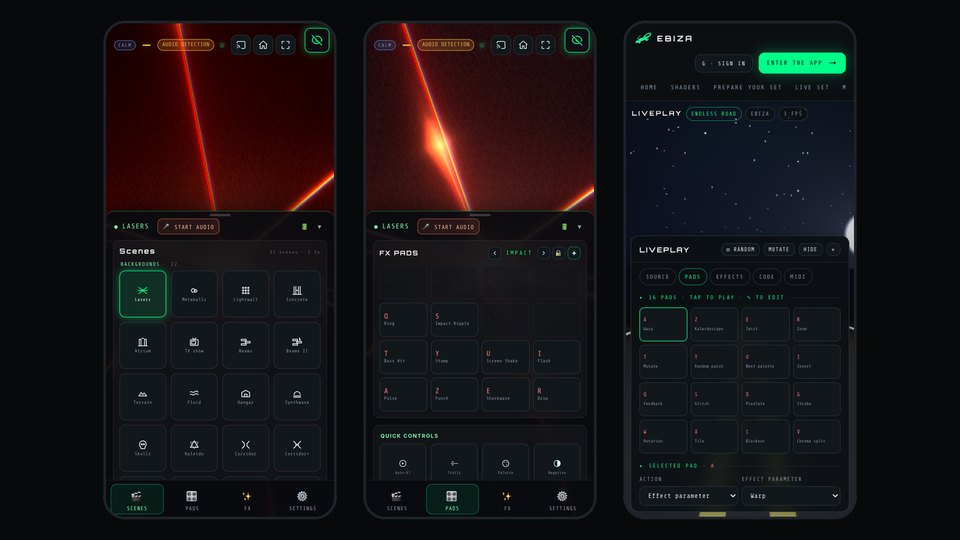Pick the Concrete scene tile
Viewport: 960px width, 540px height.
(x=297, y=294)
